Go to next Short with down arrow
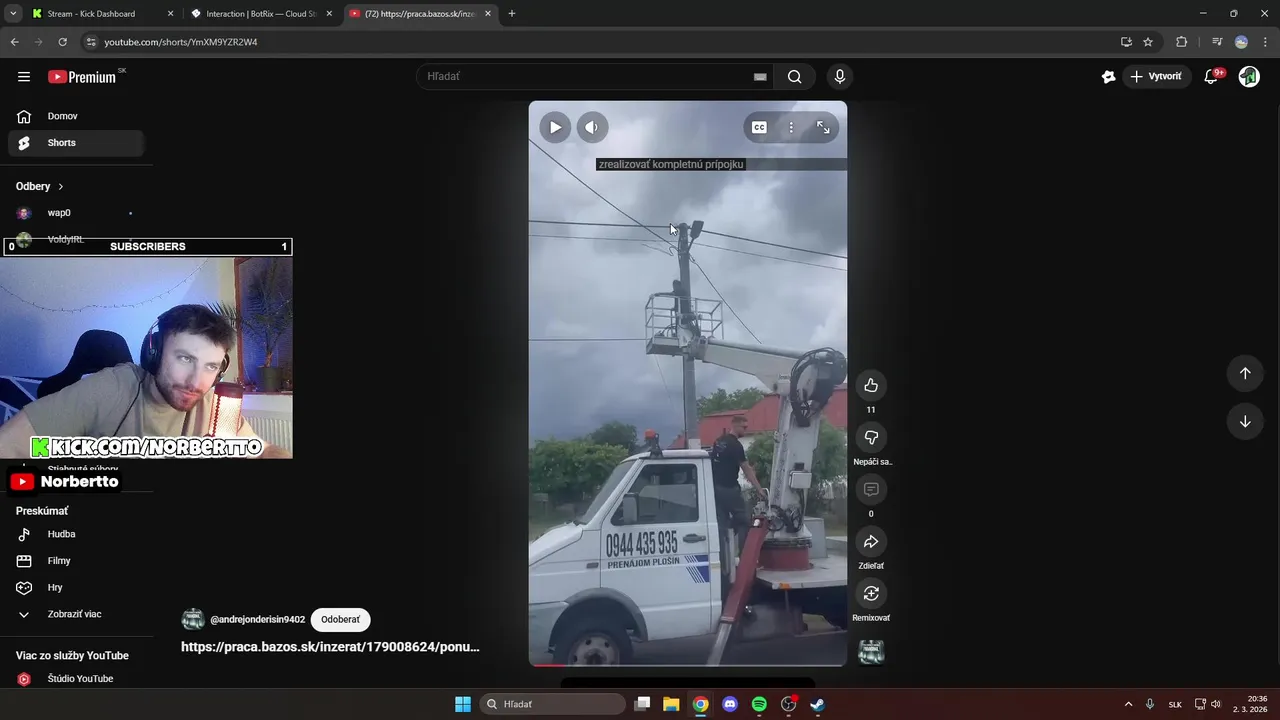Viewport: 1280px width, 720px height. [1245, 421]
